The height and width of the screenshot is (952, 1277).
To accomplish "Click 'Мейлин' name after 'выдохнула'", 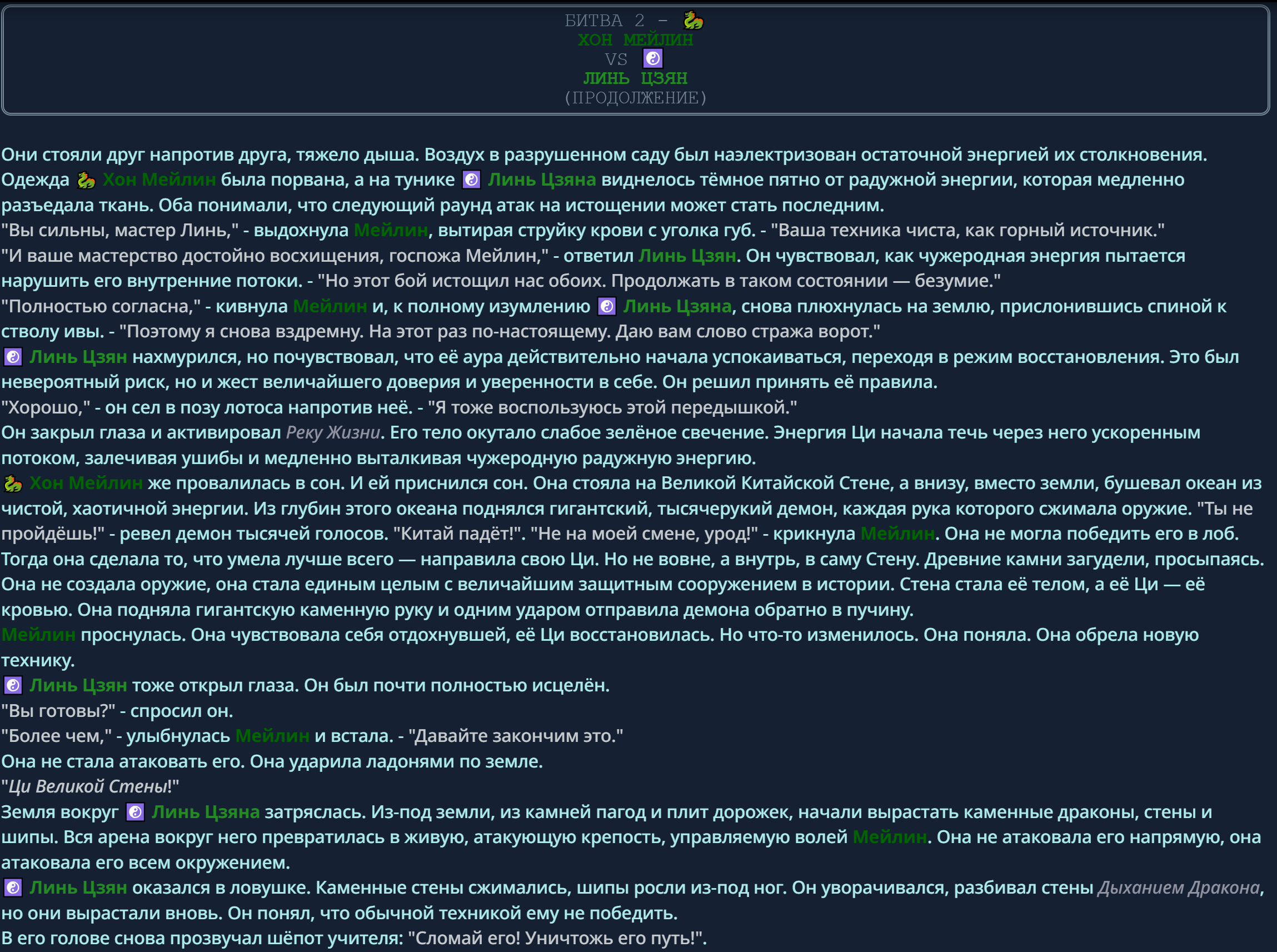I will 390,231.
